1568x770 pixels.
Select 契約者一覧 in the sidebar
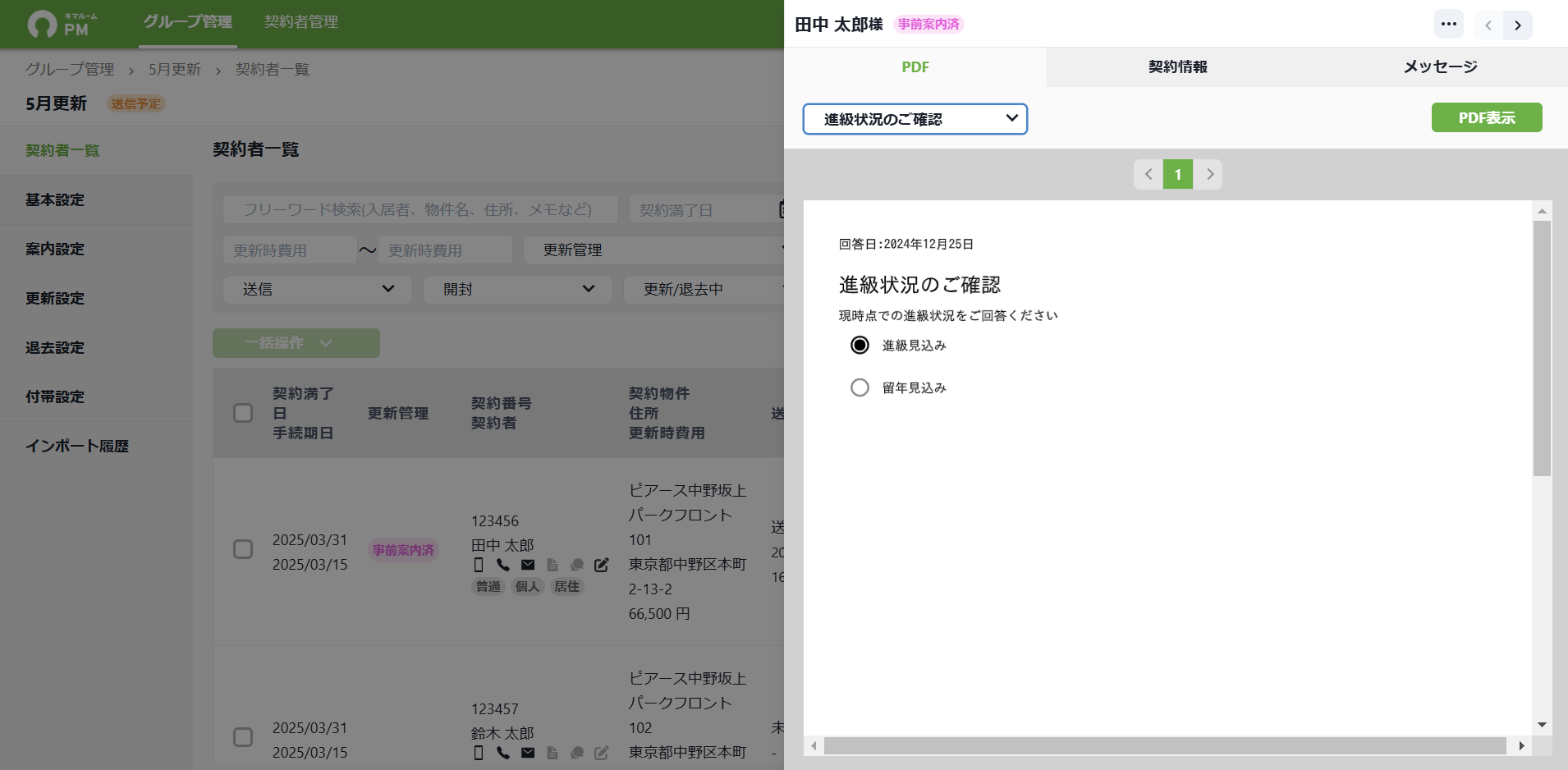pos(96,150)
